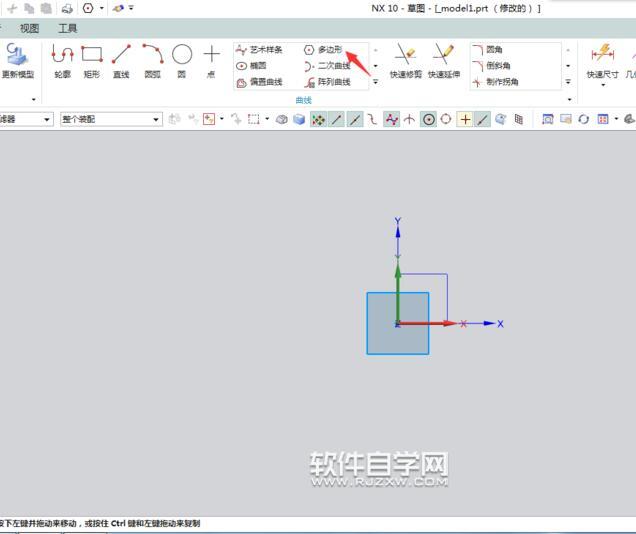Click the 更新模型 update model icon
Screen dimensions: 636x534
[17, 61]
